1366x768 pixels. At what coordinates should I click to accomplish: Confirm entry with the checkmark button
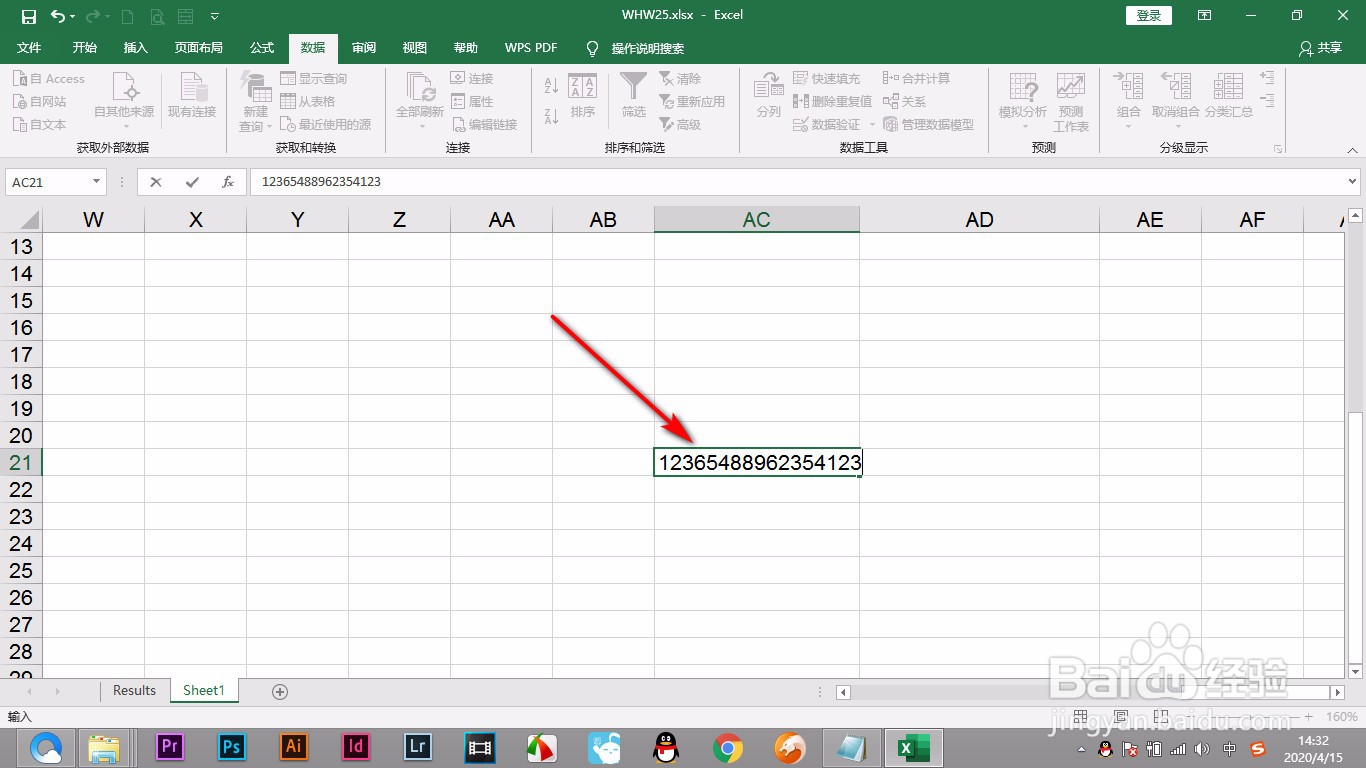tap(192, 182)
